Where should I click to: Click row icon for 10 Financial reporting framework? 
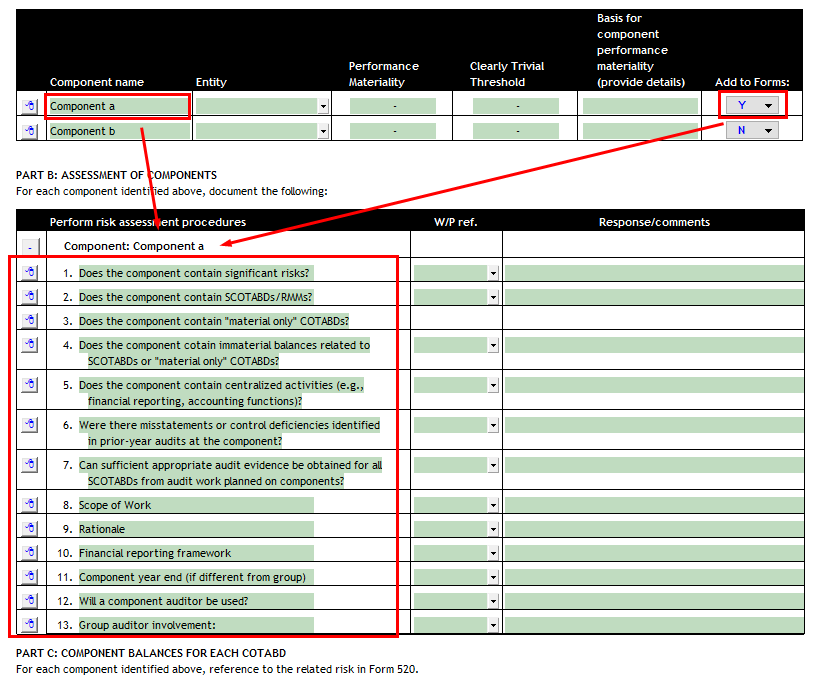[x=30, y=552]
